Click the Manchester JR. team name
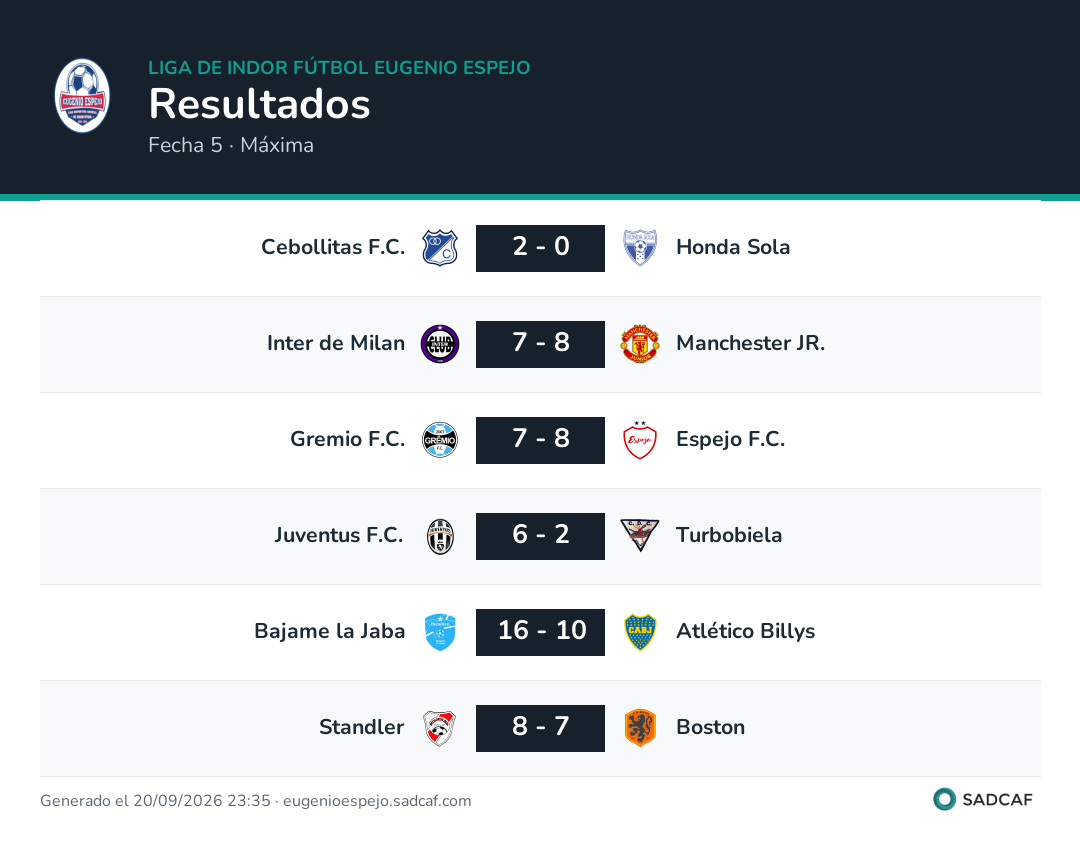The width and height of the screenshot is (1080, 852). tap(750, 343)
